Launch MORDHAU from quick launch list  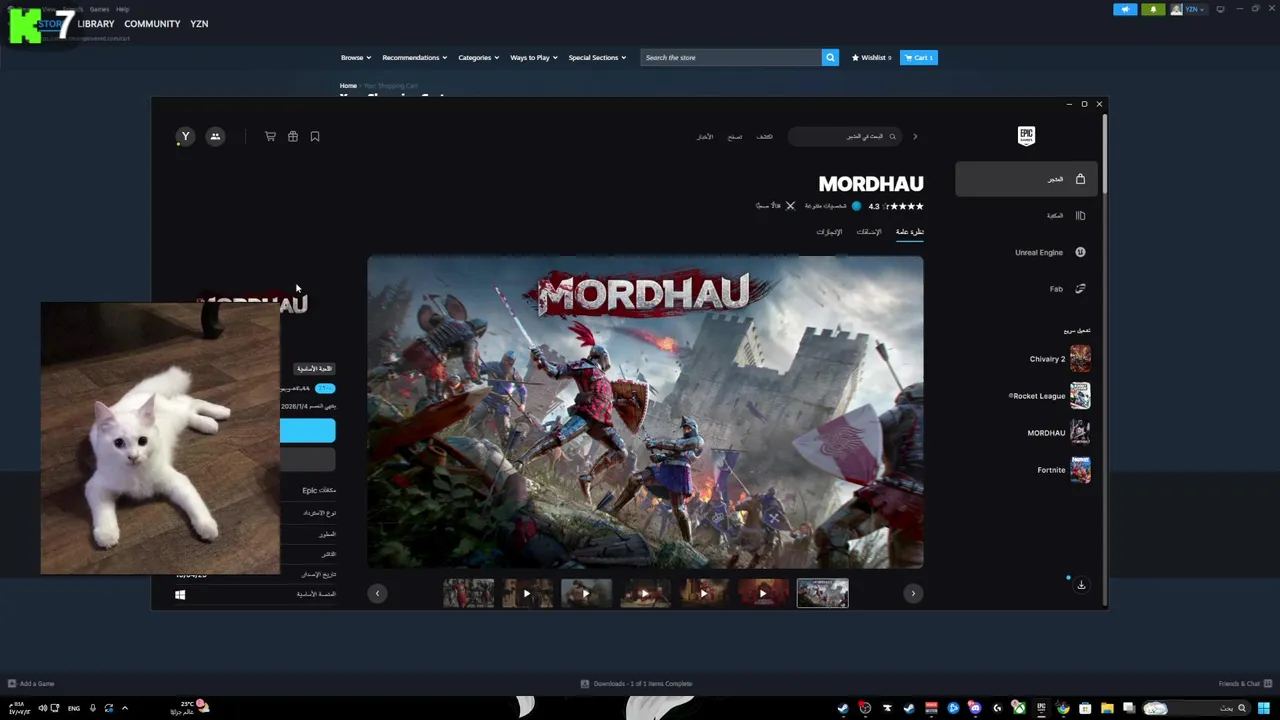coord(1058,433)
